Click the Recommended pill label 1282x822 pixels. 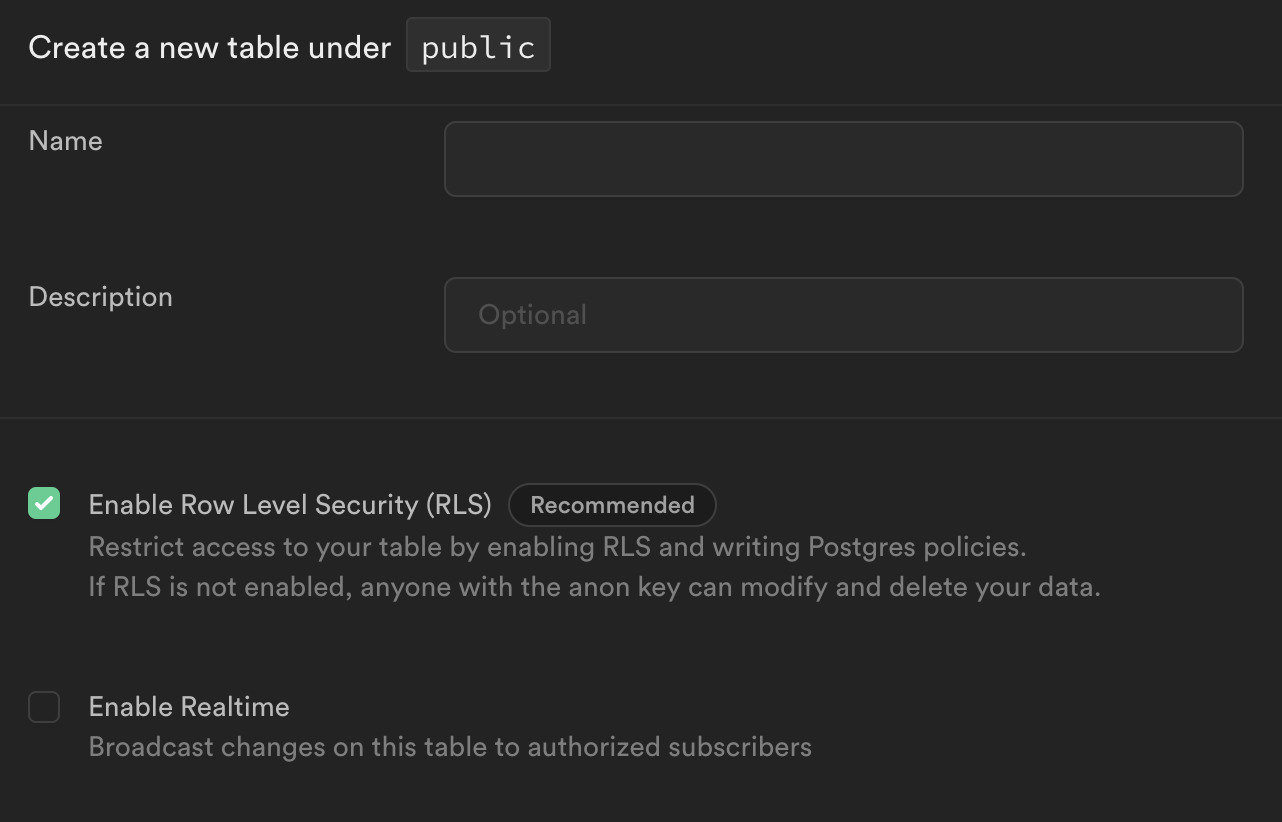pyautogui.click(x=612, y=505)
